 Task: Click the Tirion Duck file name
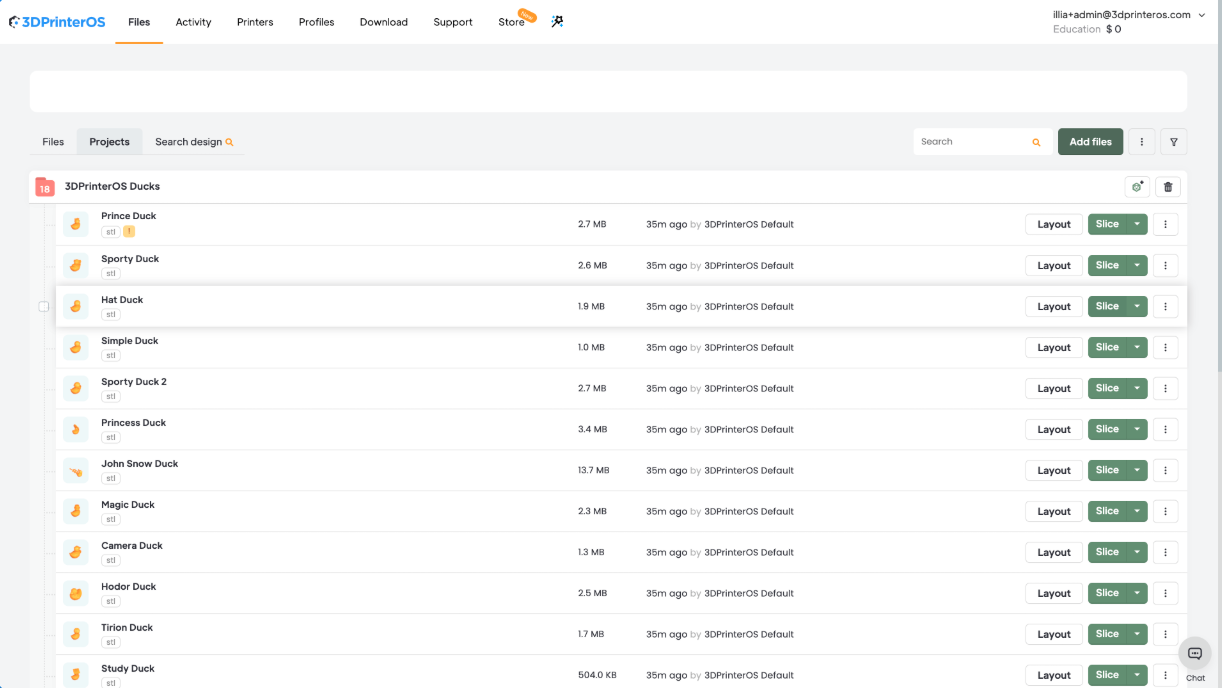click(x=127, y=628)
